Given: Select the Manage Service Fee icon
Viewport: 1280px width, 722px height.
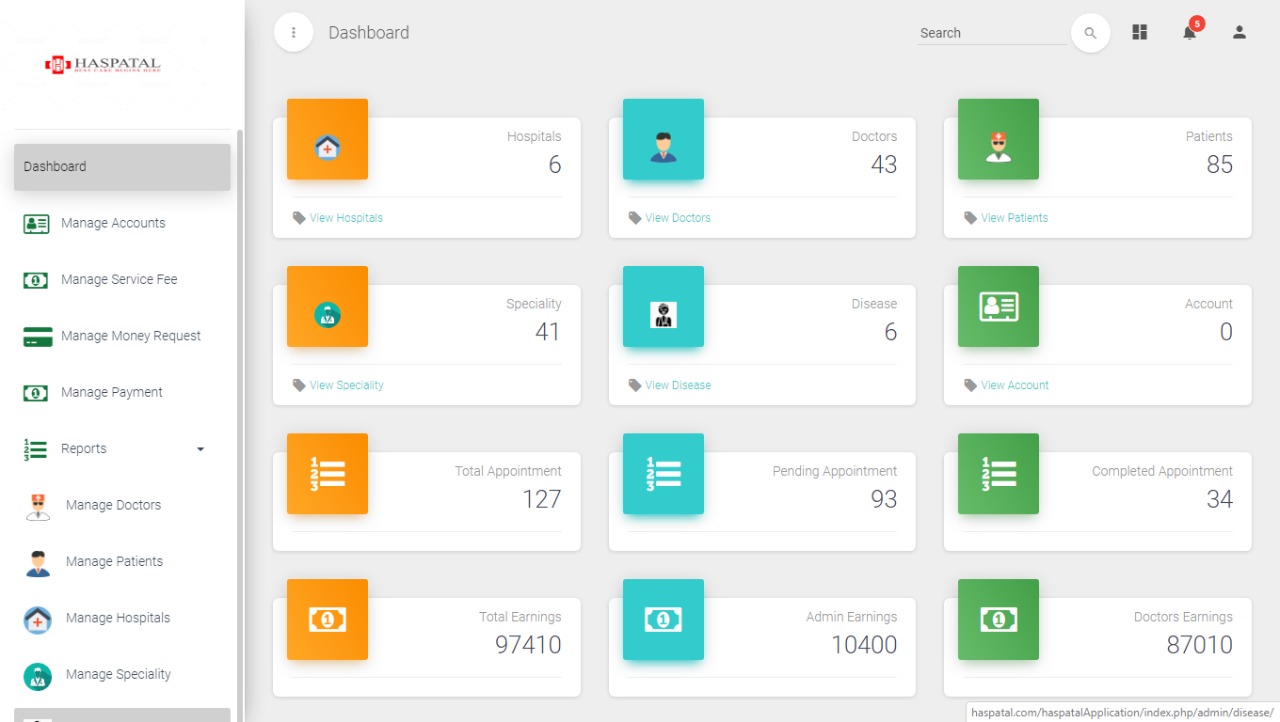Looking at the screenshot, I should [36, 281].
